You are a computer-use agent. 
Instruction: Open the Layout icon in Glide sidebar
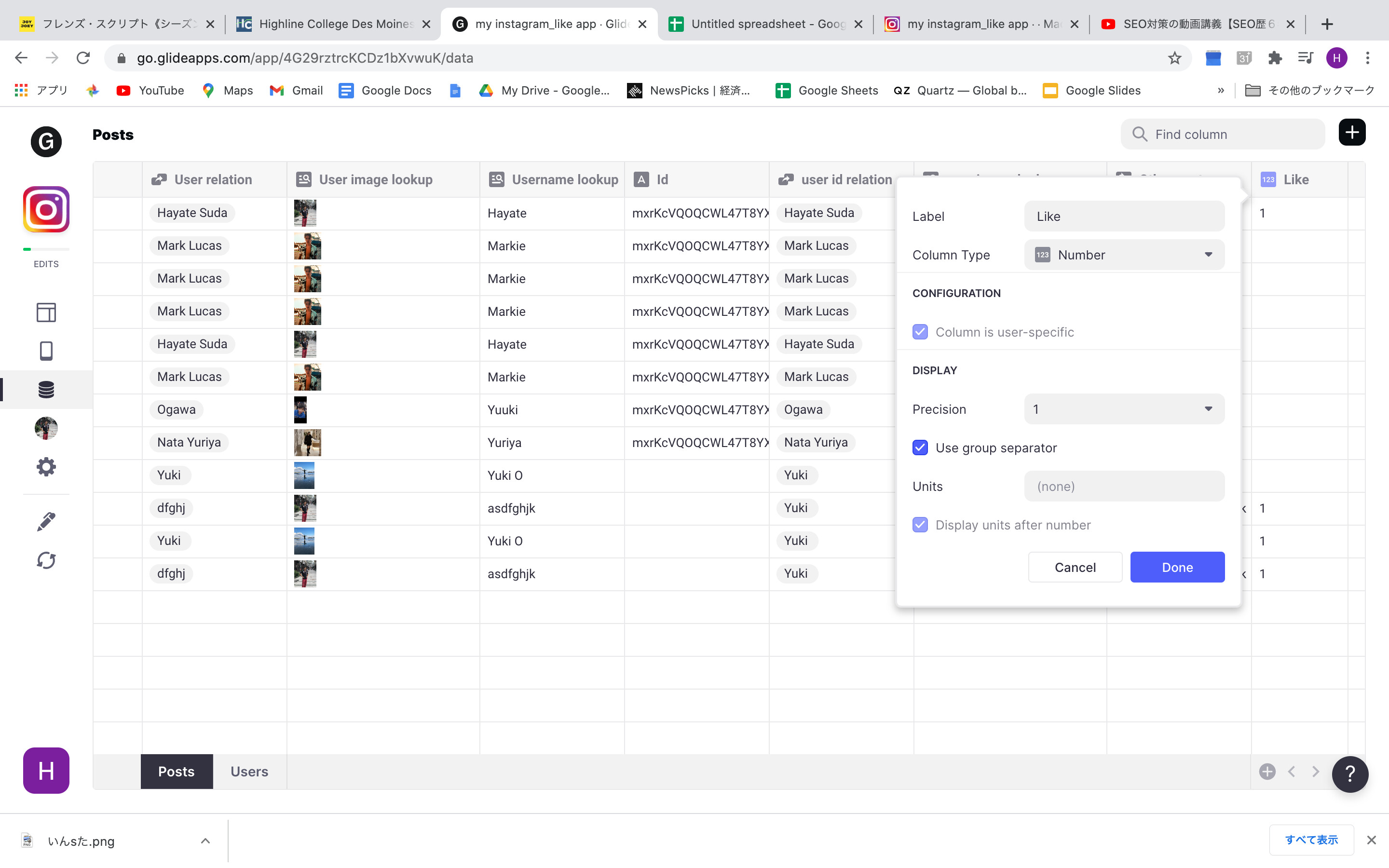click(46, 312)
